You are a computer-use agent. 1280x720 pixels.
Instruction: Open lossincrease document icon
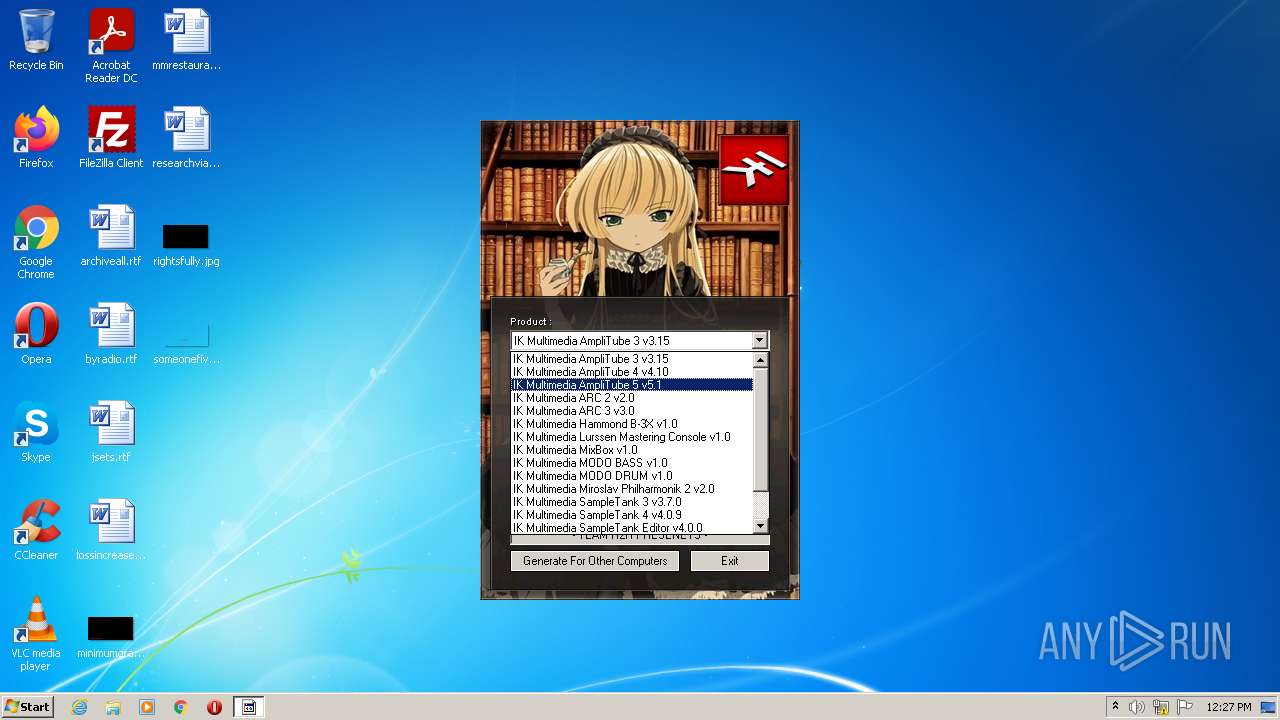111,530
